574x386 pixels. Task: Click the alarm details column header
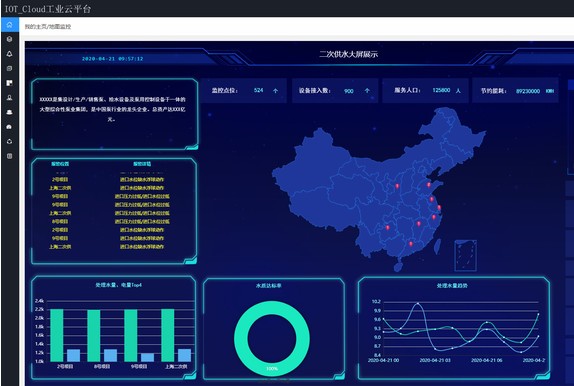pos(142,164)
